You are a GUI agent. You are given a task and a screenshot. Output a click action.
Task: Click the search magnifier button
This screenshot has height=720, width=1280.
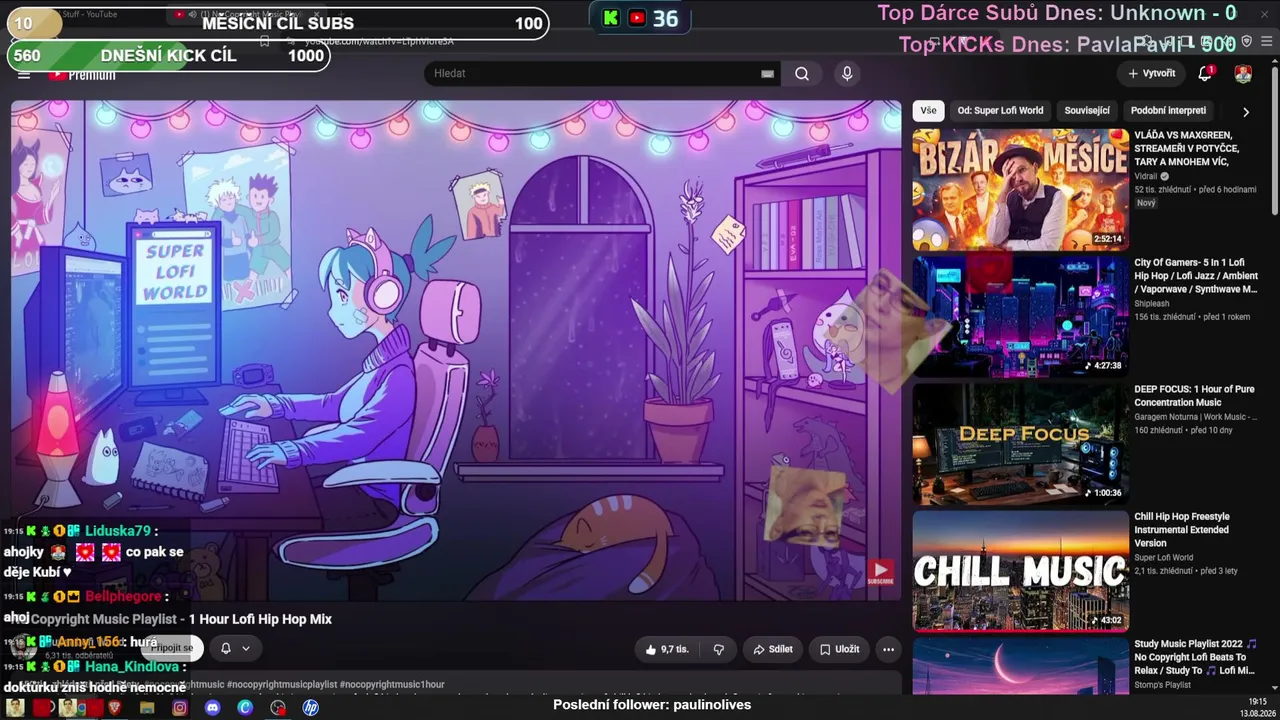802,73
